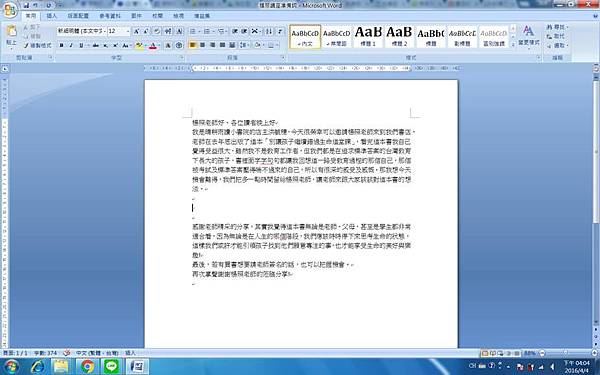Viewport: 600px width, 375px height.
Task: Apply the 標題 1 heading style
Action: tap(368, 36)
